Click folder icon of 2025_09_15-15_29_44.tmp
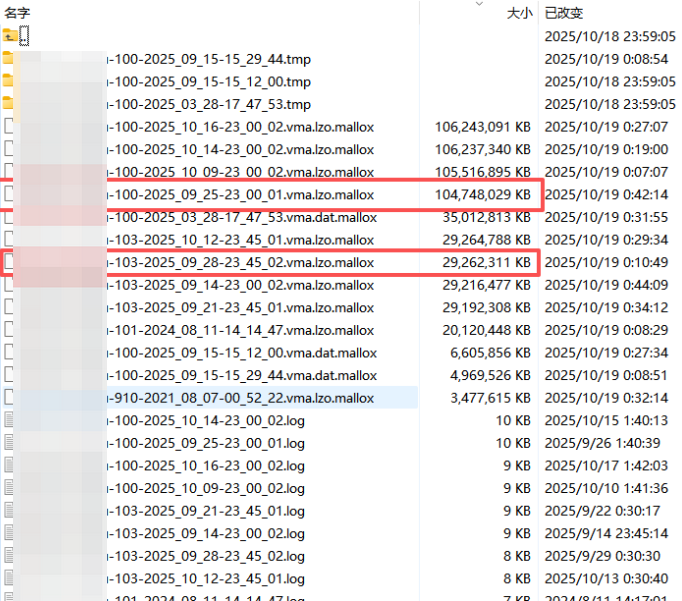 click(x=9, y=58)
